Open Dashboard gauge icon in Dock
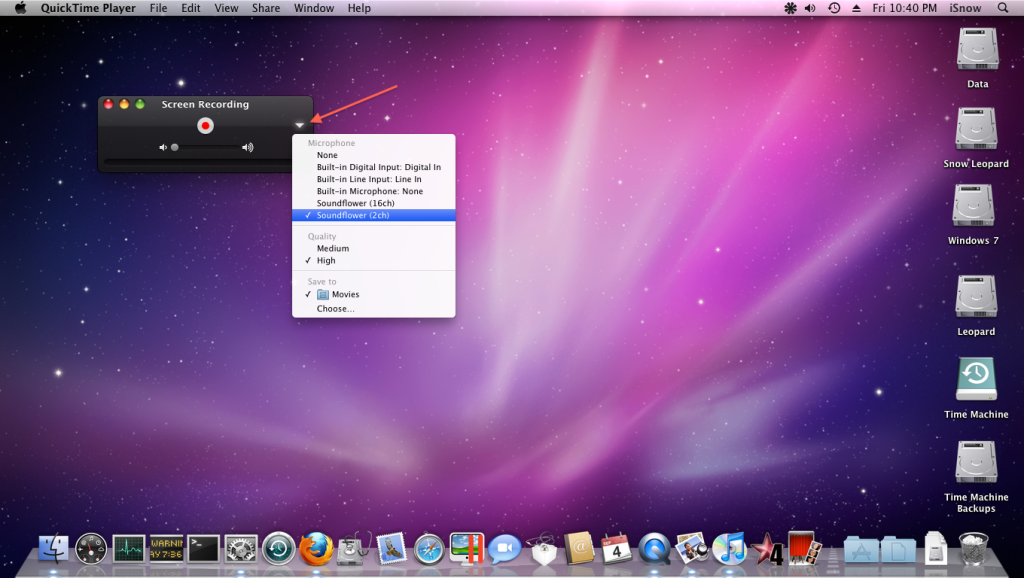 (x=91, y=549)
